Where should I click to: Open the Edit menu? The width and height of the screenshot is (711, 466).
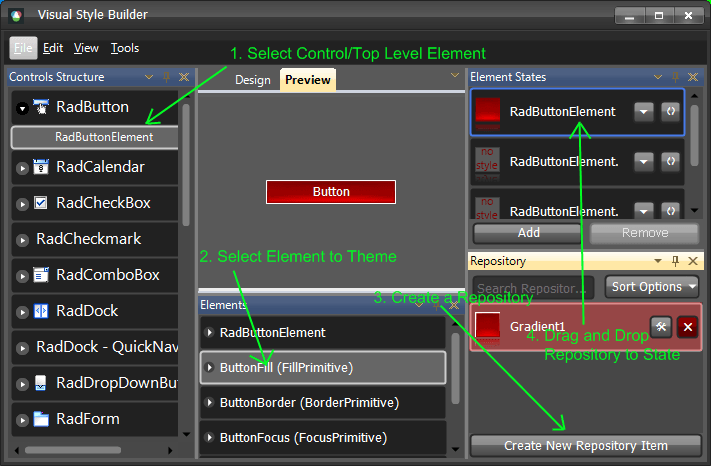(x=53, y=48)
